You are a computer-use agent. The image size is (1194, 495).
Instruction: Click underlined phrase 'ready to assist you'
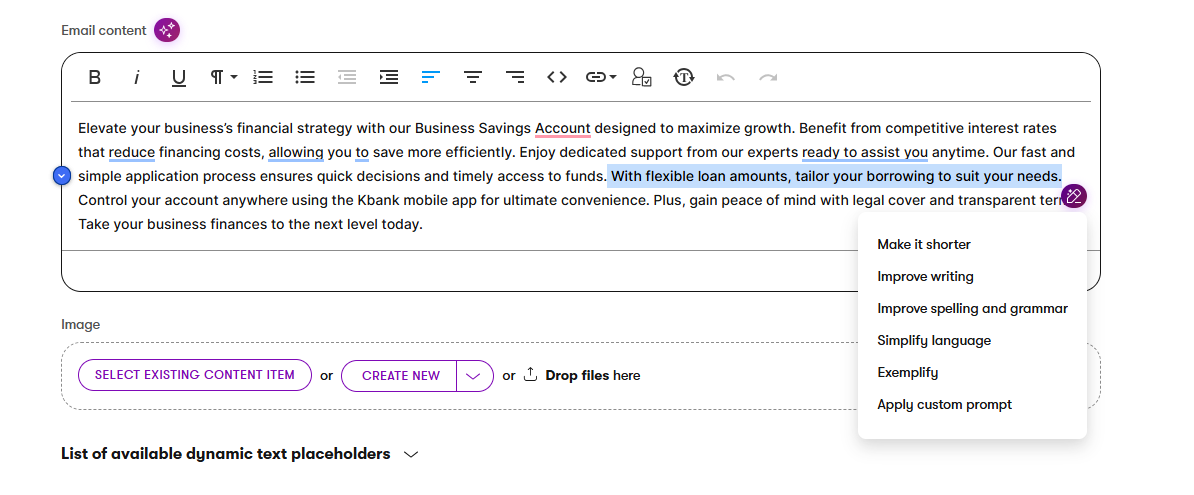(x=864, y=152)
